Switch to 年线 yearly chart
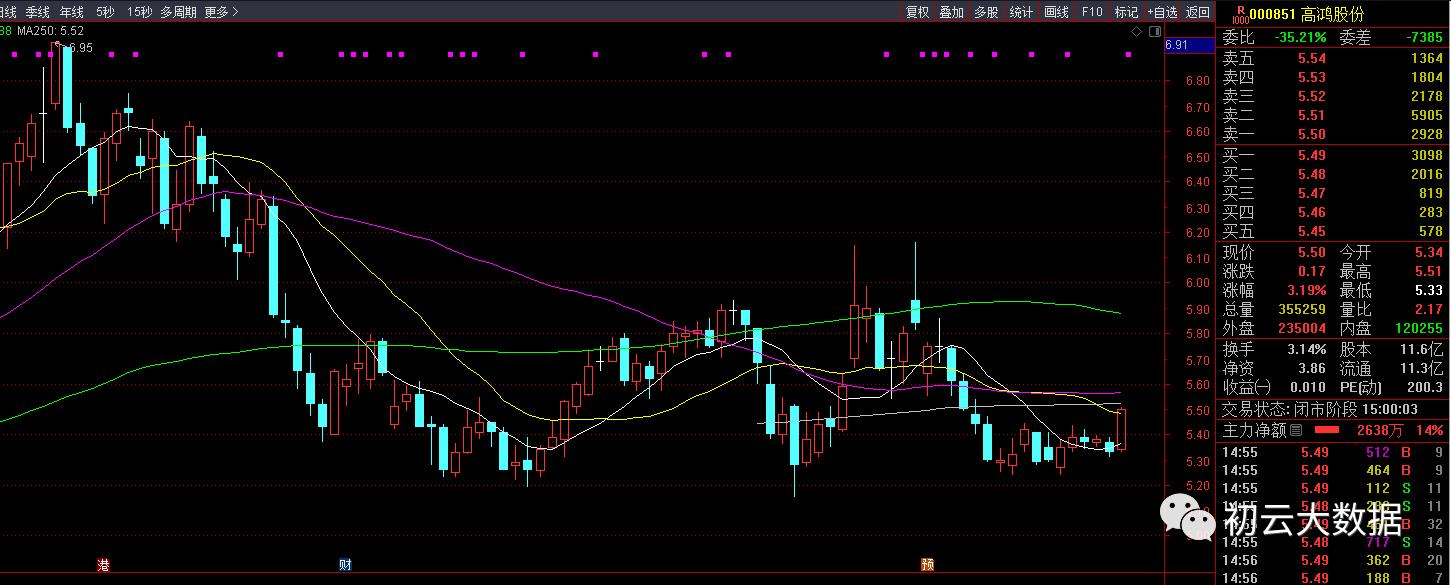Image resolution: width=1451 pixels, height=585 pixels. point(72,12)
